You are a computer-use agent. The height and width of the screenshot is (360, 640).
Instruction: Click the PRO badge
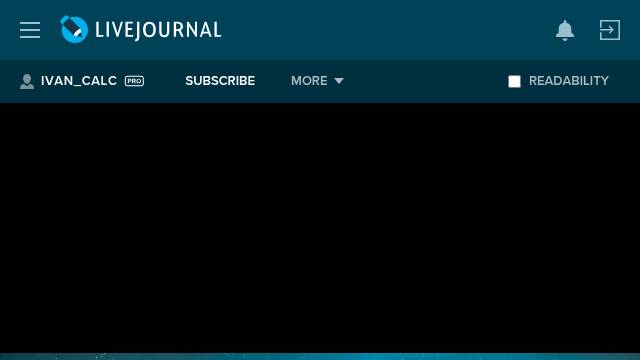(134, 81)
